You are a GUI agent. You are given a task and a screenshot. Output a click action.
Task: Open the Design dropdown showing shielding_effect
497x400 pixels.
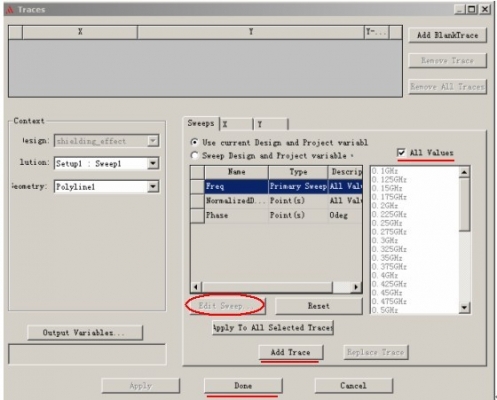(x=153, y=141)
